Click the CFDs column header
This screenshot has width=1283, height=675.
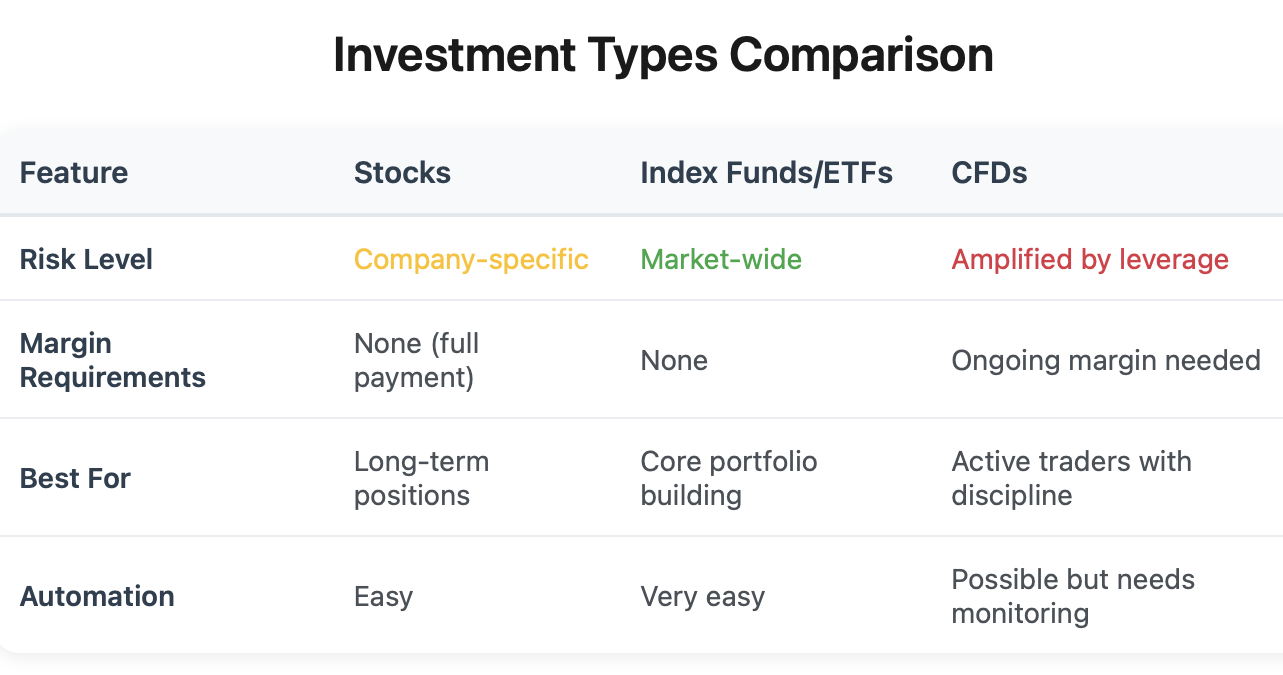(x=989, y=173)
